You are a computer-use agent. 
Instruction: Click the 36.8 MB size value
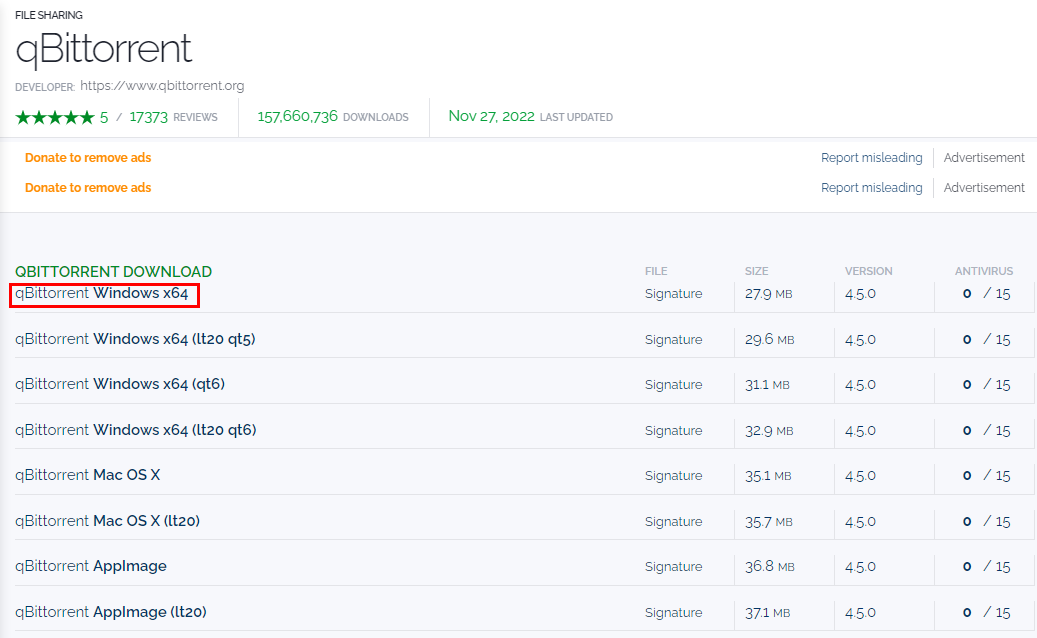[769, 567]
